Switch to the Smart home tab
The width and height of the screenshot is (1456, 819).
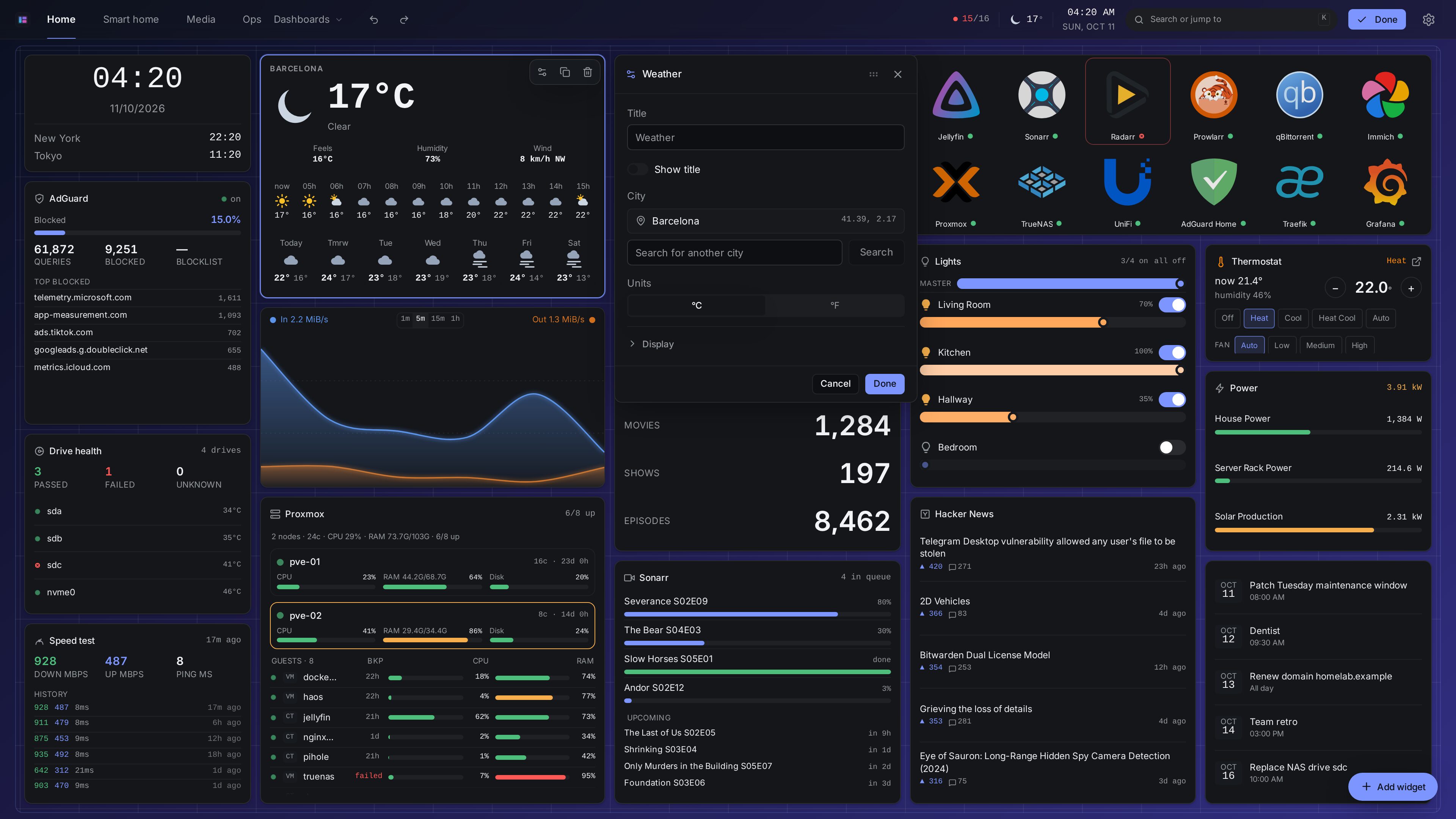click(x=130, y=20)
